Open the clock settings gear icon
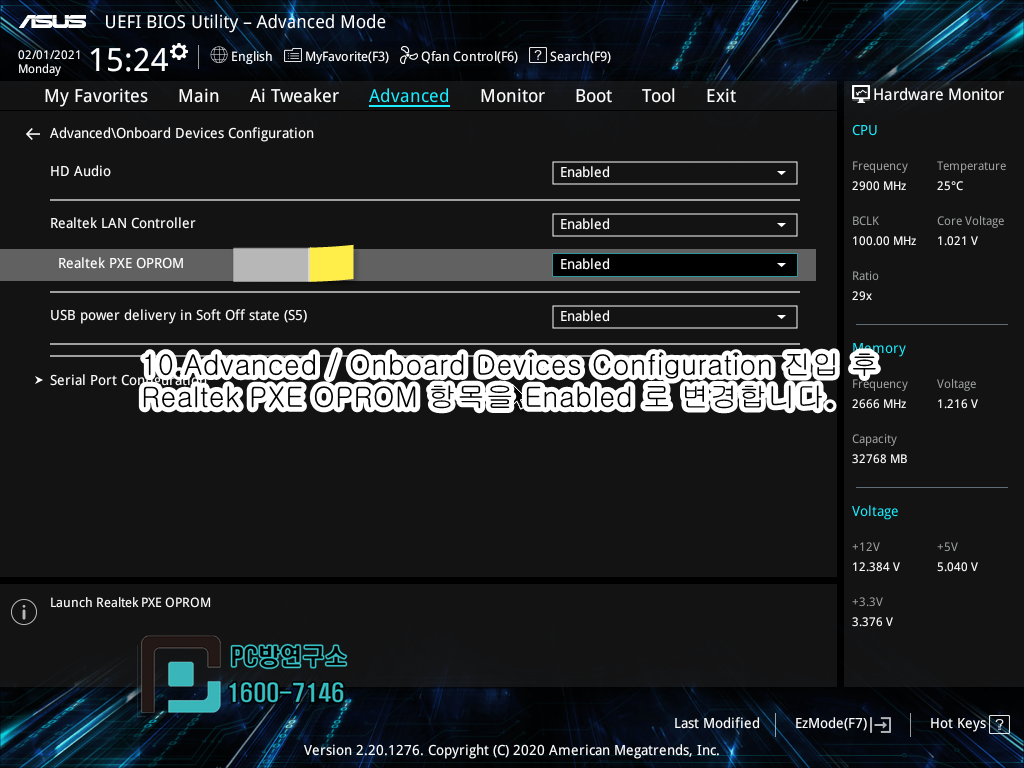This screenshot has height=768, width=1024. (x=179, y=51)
